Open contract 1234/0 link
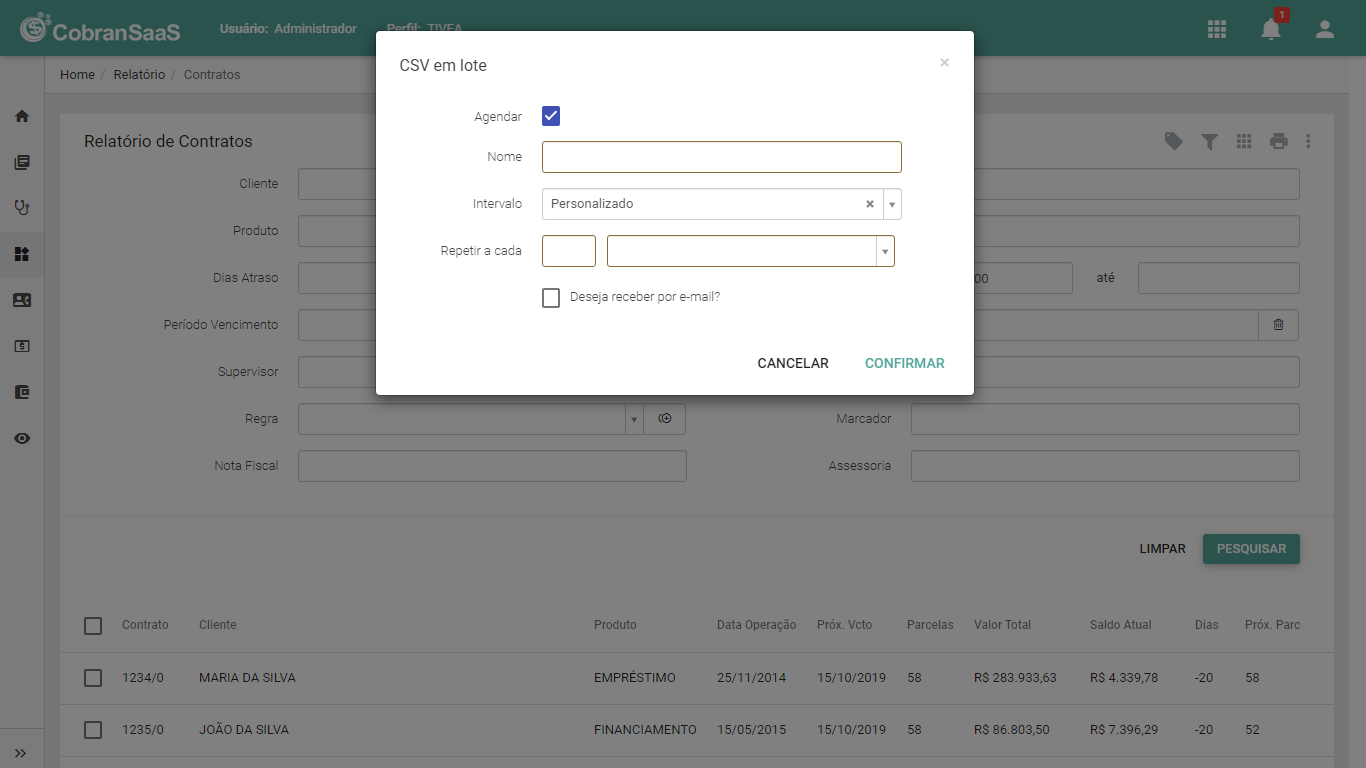This screenshot has height=768, width=1366. [x=143, y=678]
